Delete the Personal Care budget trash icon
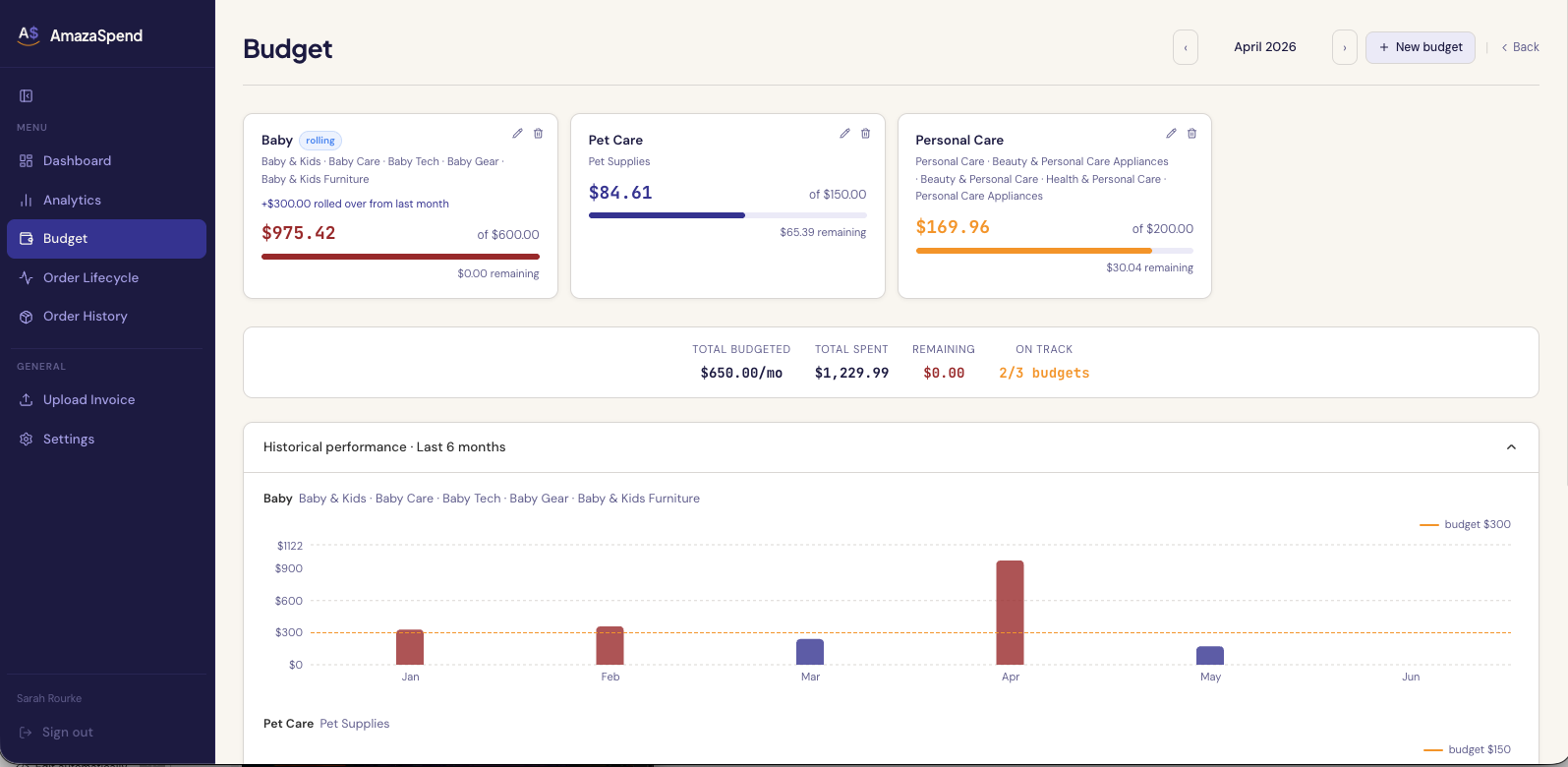 [1191, 134]
